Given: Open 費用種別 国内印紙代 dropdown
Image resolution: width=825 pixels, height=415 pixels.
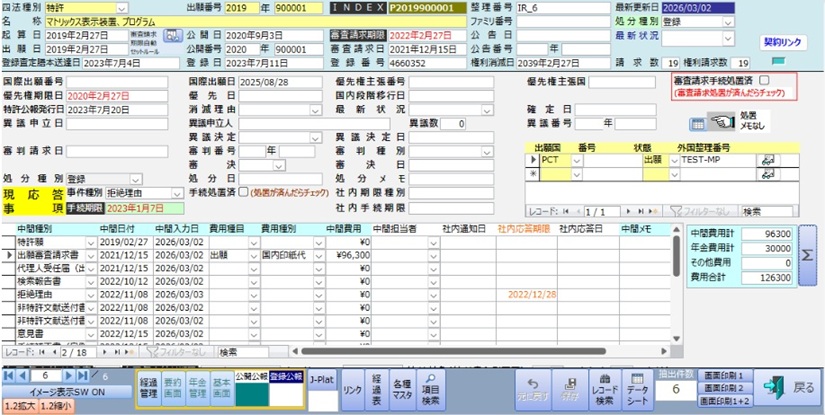Looking at the screenshot, I should click(319, 255).
